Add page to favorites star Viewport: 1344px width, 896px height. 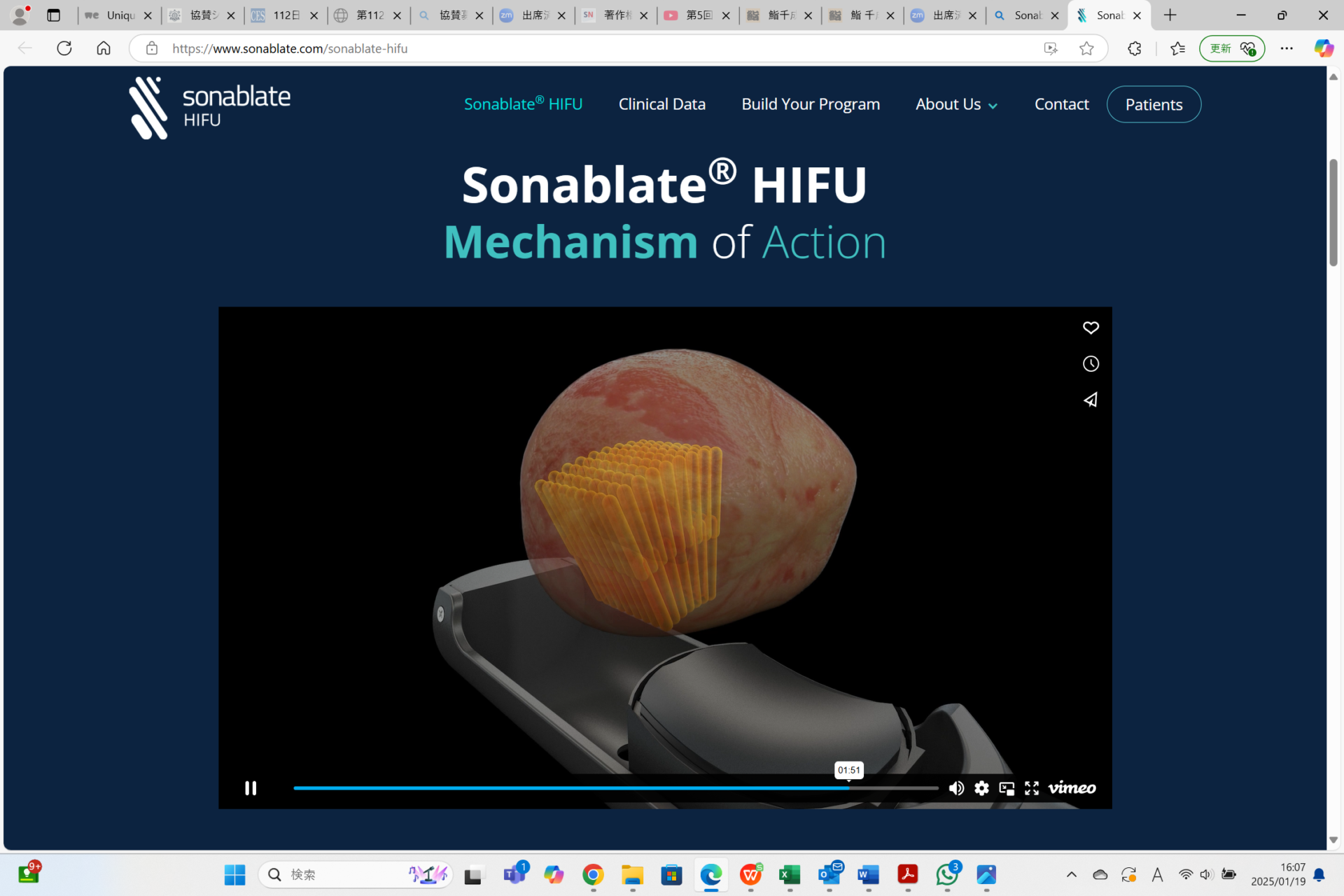(1086, 48)
